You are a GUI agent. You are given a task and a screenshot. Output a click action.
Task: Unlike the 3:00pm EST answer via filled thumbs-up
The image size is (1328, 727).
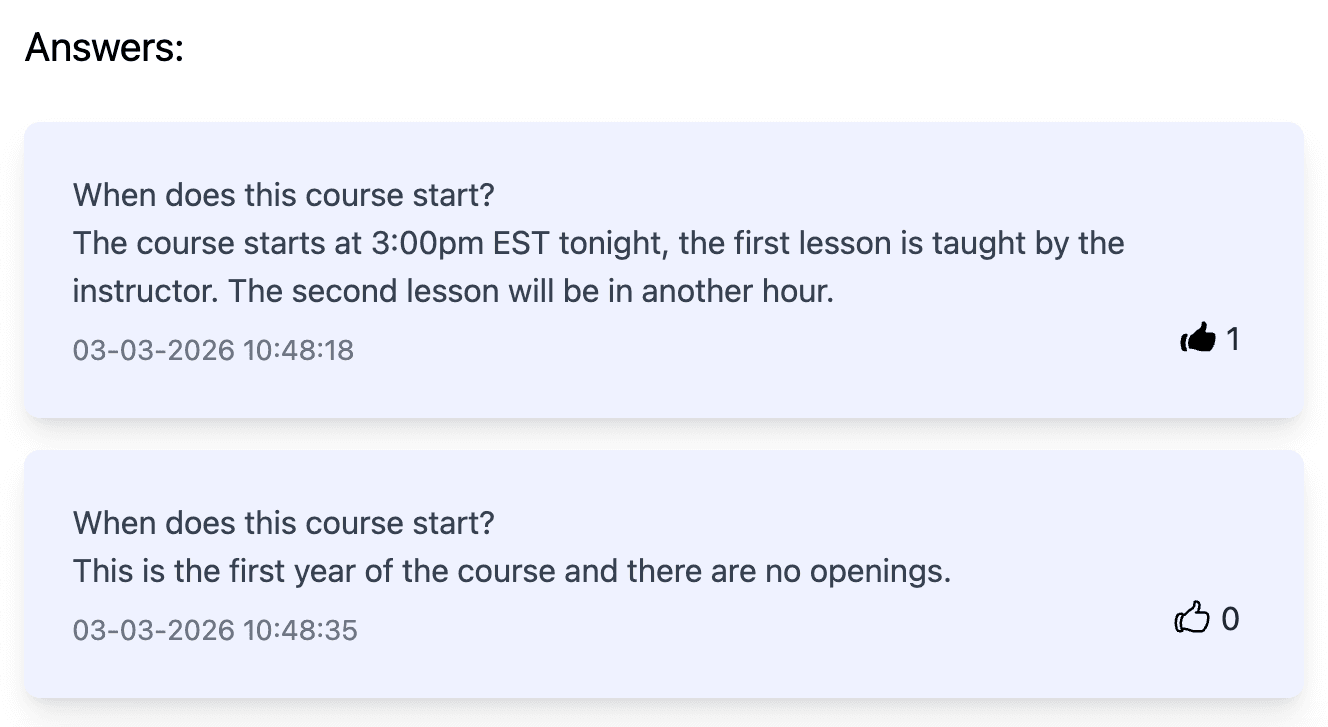pos(1198,340)
